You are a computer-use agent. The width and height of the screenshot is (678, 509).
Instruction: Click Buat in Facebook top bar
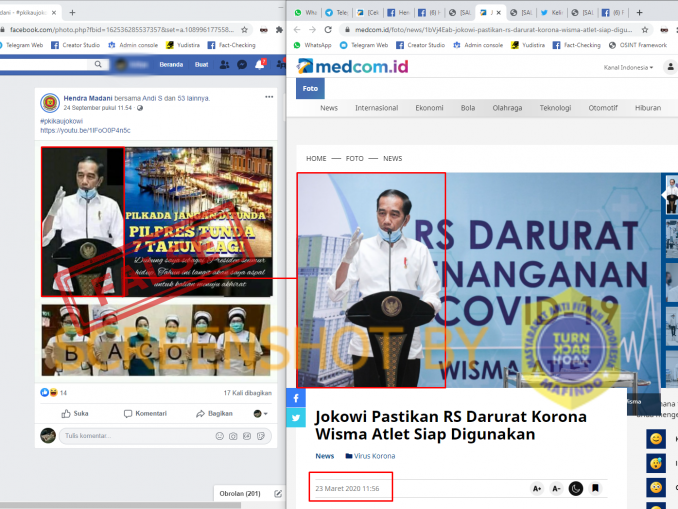201,64
